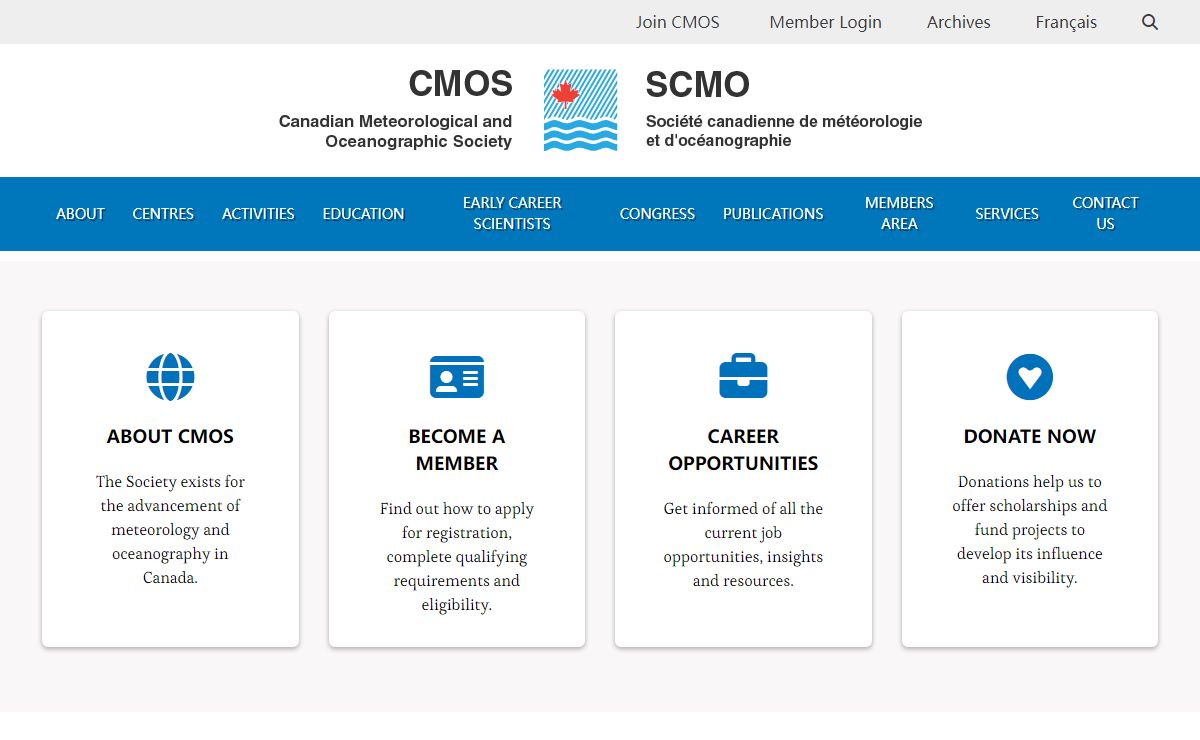Viewport: 1200px width, 740px height.
Task: Click 'Société canadienne de météorologie' text
Action: coord(784,121)
